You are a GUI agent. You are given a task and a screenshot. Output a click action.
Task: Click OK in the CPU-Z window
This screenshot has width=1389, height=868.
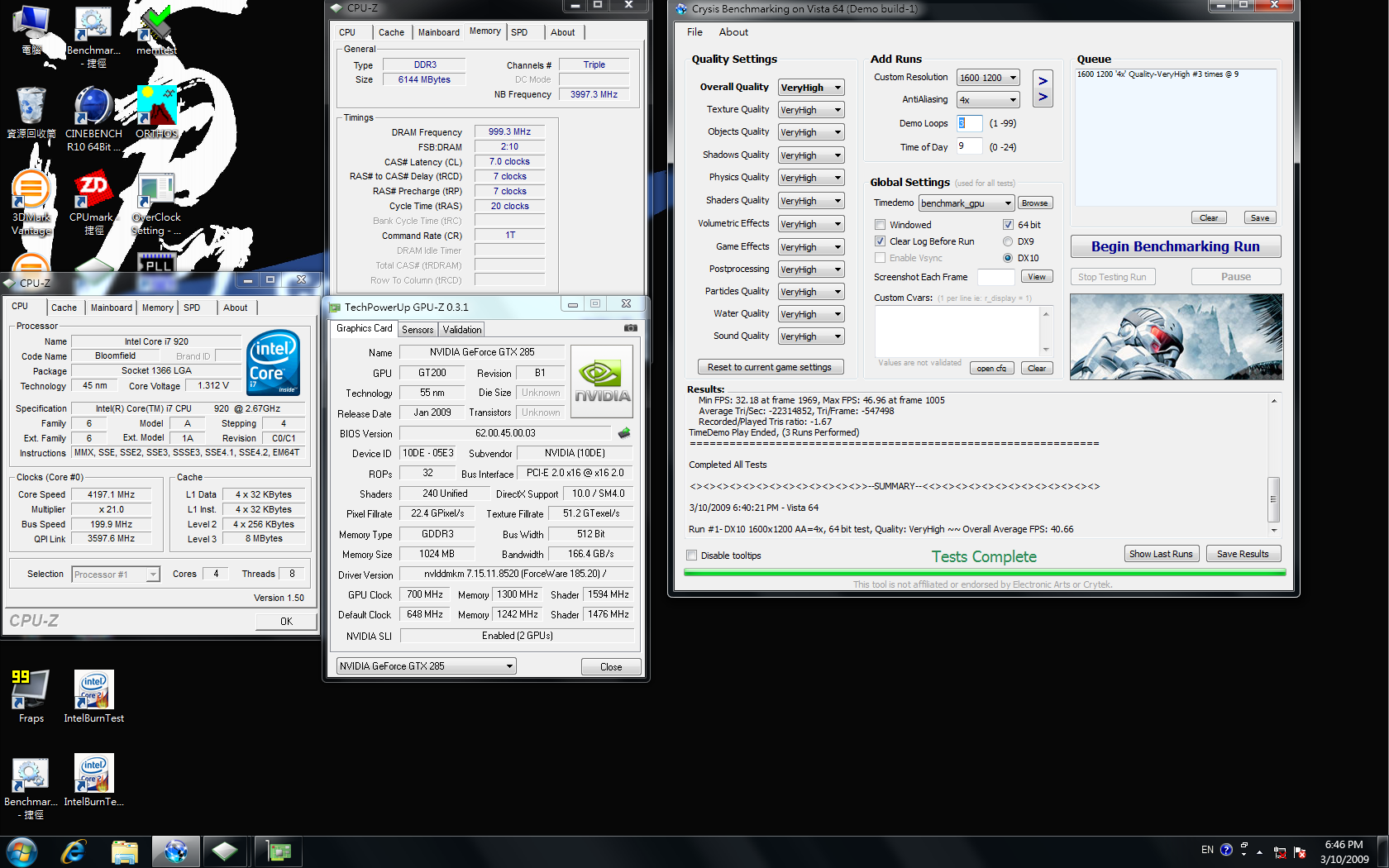[286, 622]
